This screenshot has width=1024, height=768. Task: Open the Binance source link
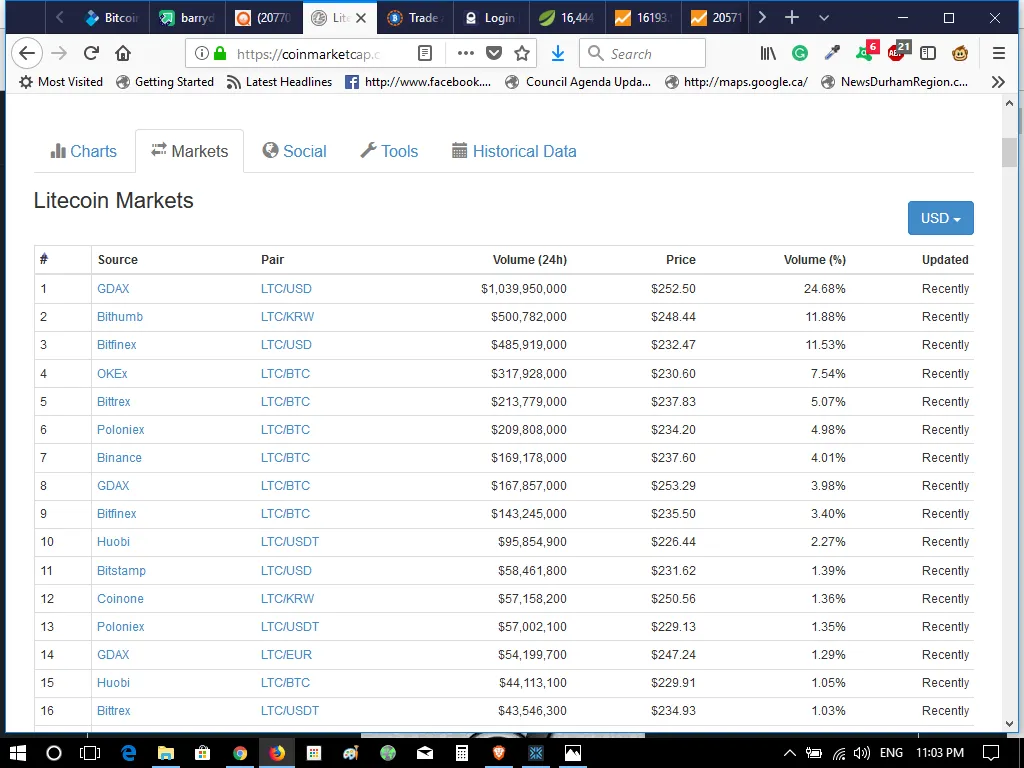tap(119, 458)
